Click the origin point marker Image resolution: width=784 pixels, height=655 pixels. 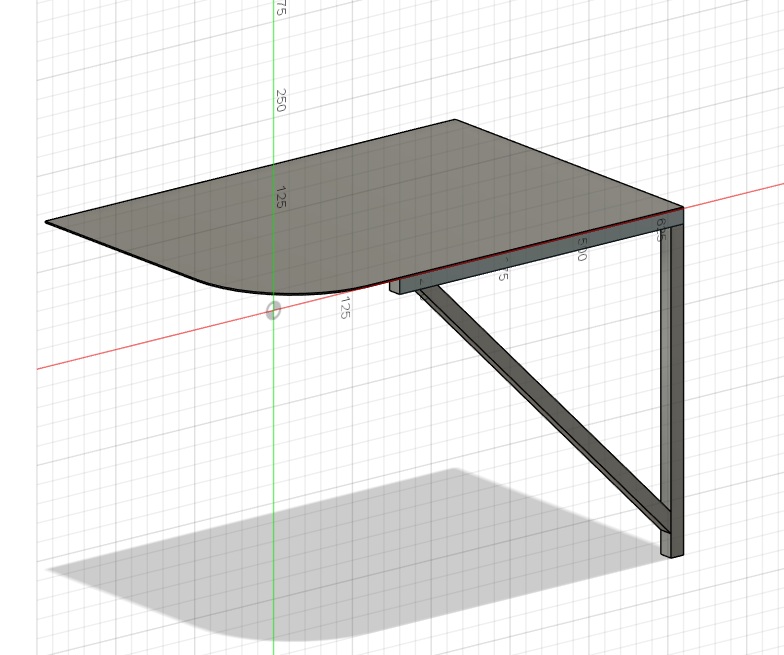point(273,311)
